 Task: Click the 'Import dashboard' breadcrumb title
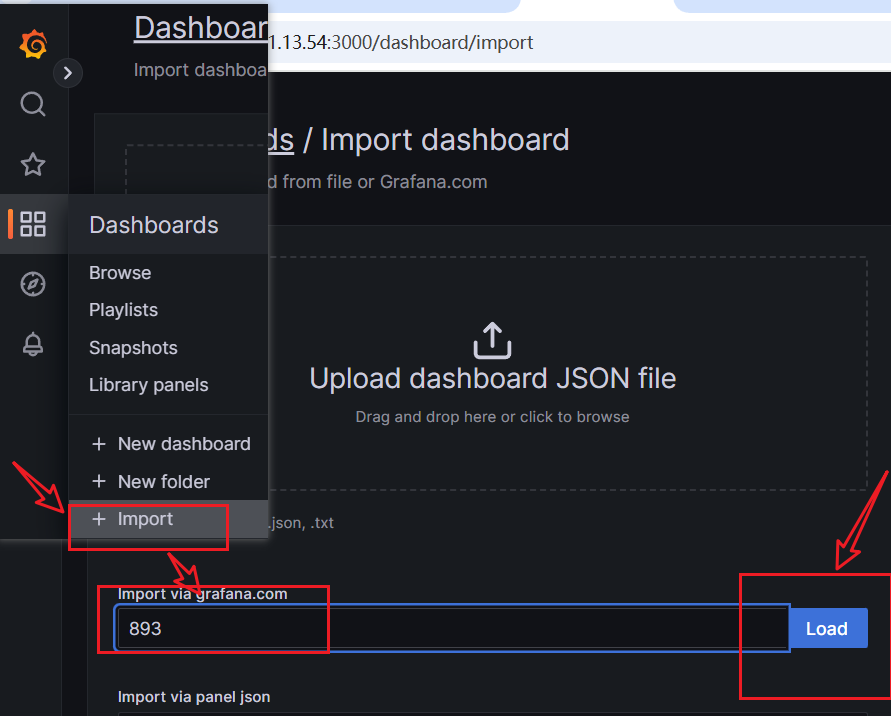(445, 140)
